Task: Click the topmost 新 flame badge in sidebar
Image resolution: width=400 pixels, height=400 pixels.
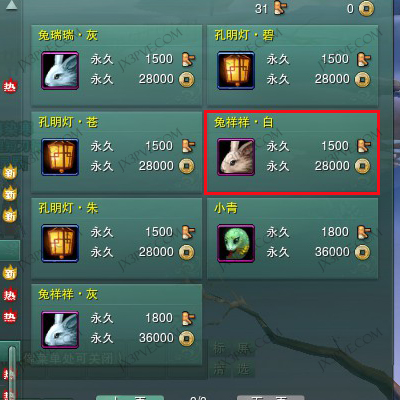Action: (10, 172)
